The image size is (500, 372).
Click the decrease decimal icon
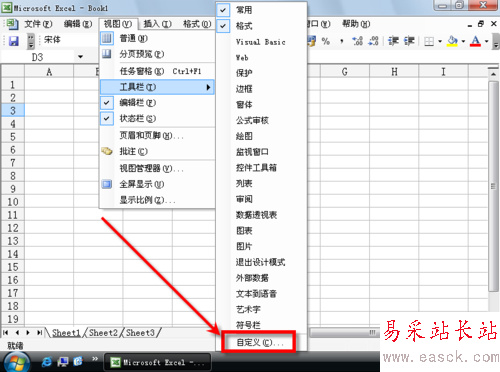coord(373,41)
